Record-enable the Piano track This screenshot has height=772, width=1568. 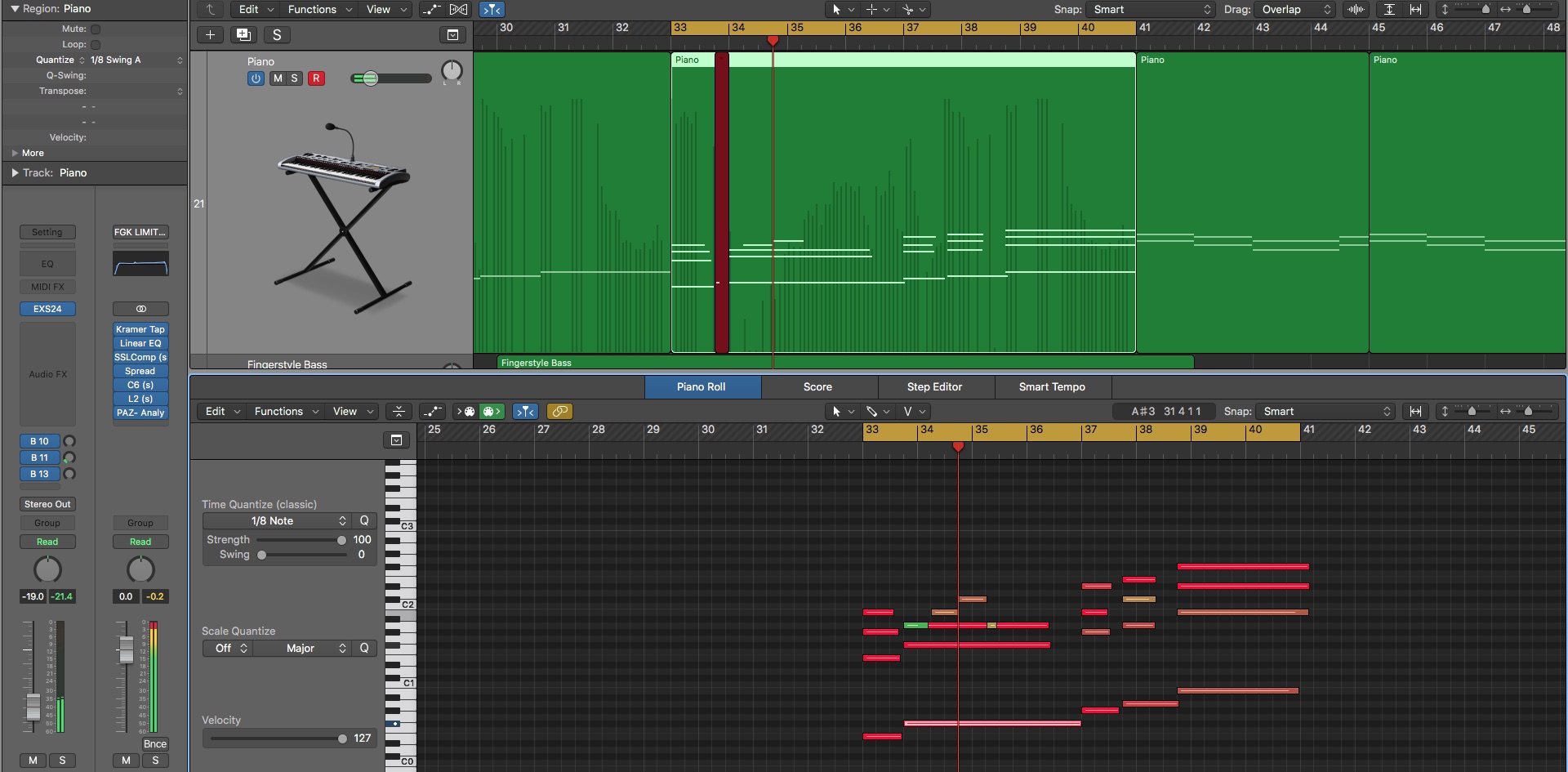pos(317,78)
